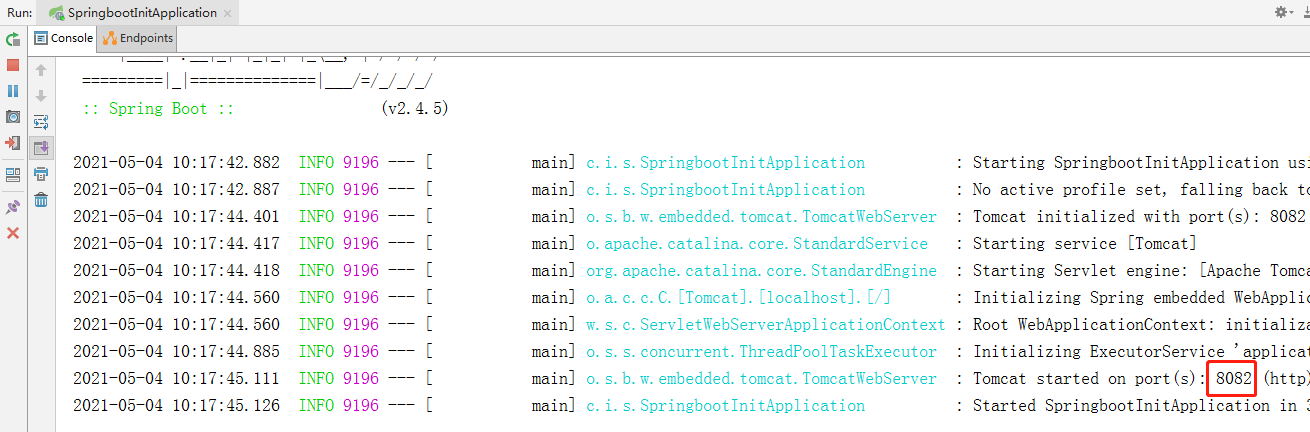Screen dimensions: 1310x432
Task: Click timestamp '2021-05-04 10:17:45.111'
Action: click(x=177, y=378)
